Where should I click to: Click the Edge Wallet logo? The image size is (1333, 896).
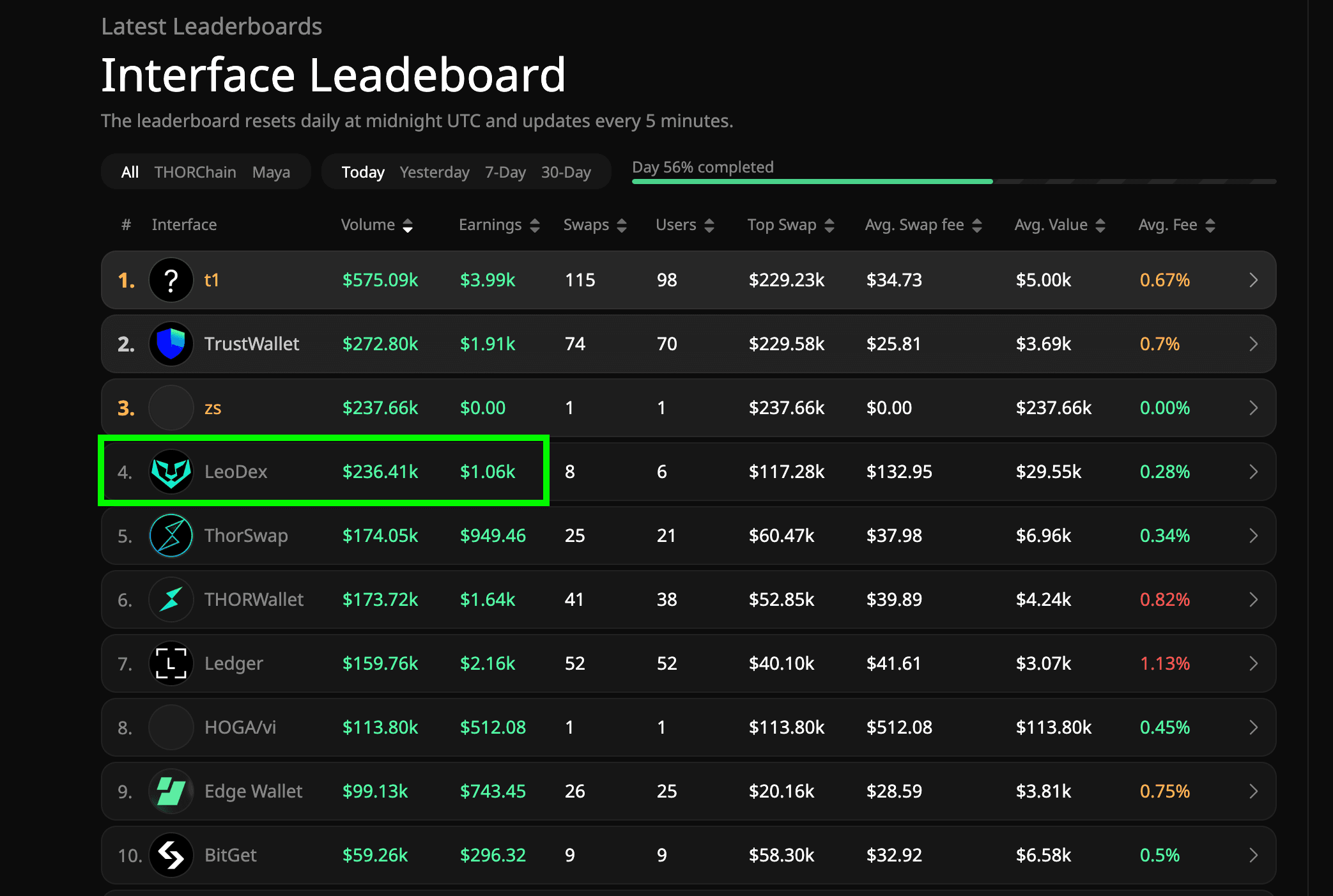pyautogui.click(x=171, y=791)
